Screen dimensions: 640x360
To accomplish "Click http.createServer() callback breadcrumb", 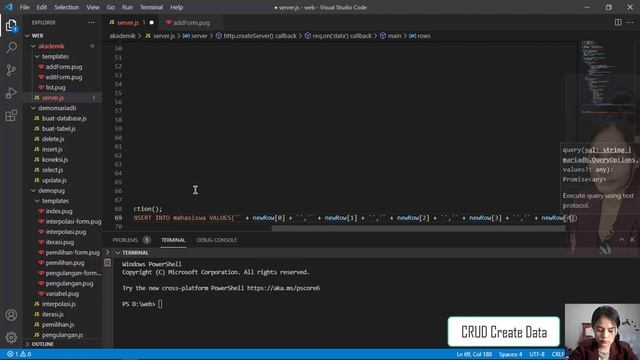I will 260,36.
